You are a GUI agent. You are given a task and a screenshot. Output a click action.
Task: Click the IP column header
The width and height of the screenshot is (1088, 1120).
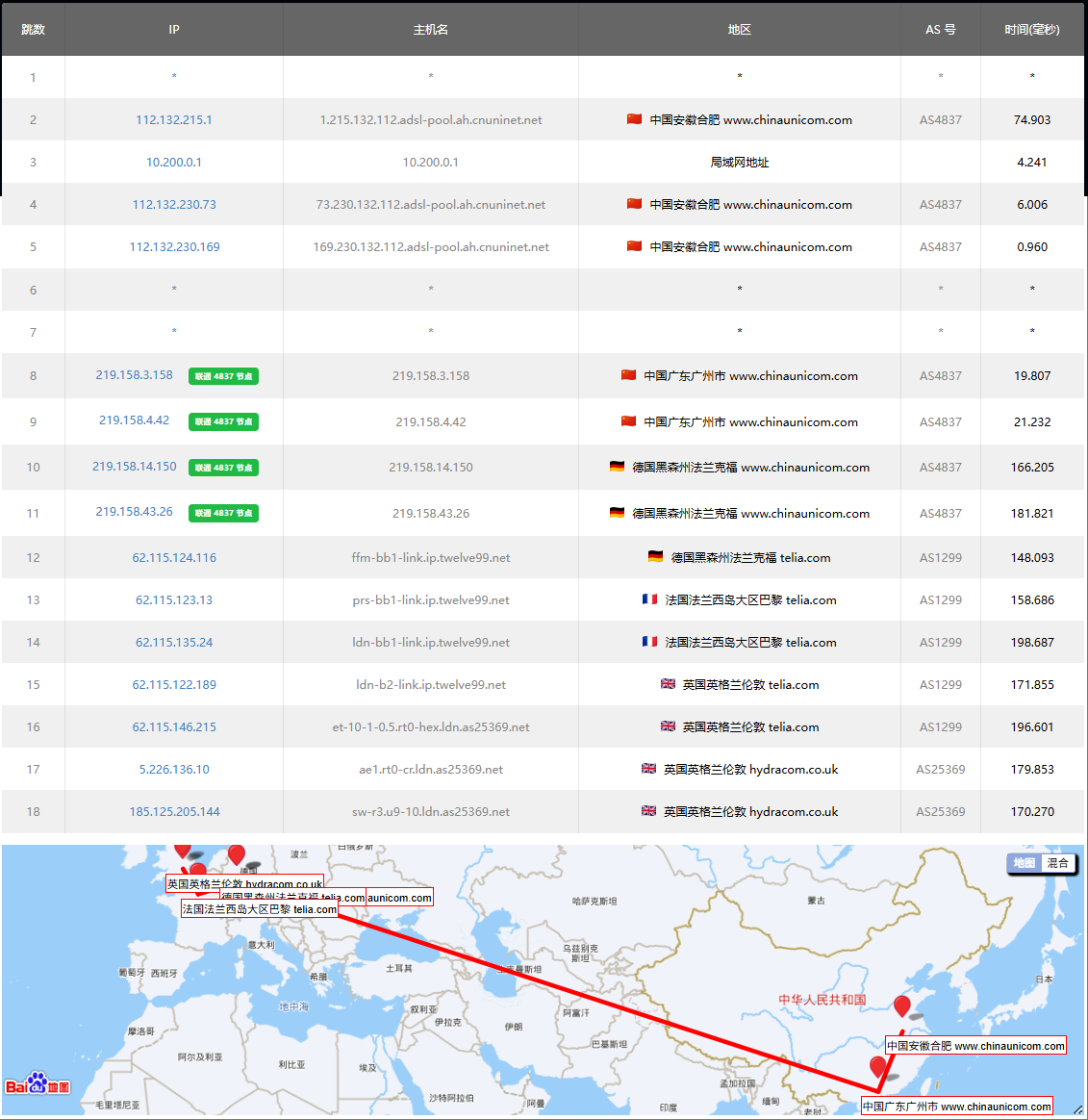tap(174, 30)
